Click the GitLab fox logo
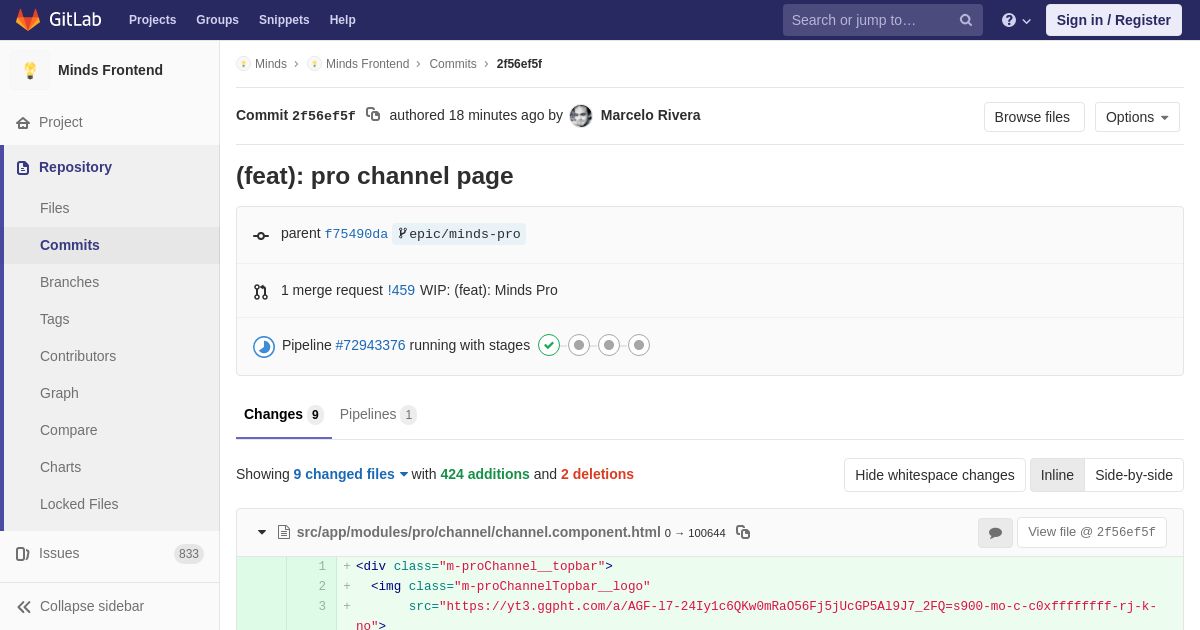1200x630 pixels. (28, 20)
